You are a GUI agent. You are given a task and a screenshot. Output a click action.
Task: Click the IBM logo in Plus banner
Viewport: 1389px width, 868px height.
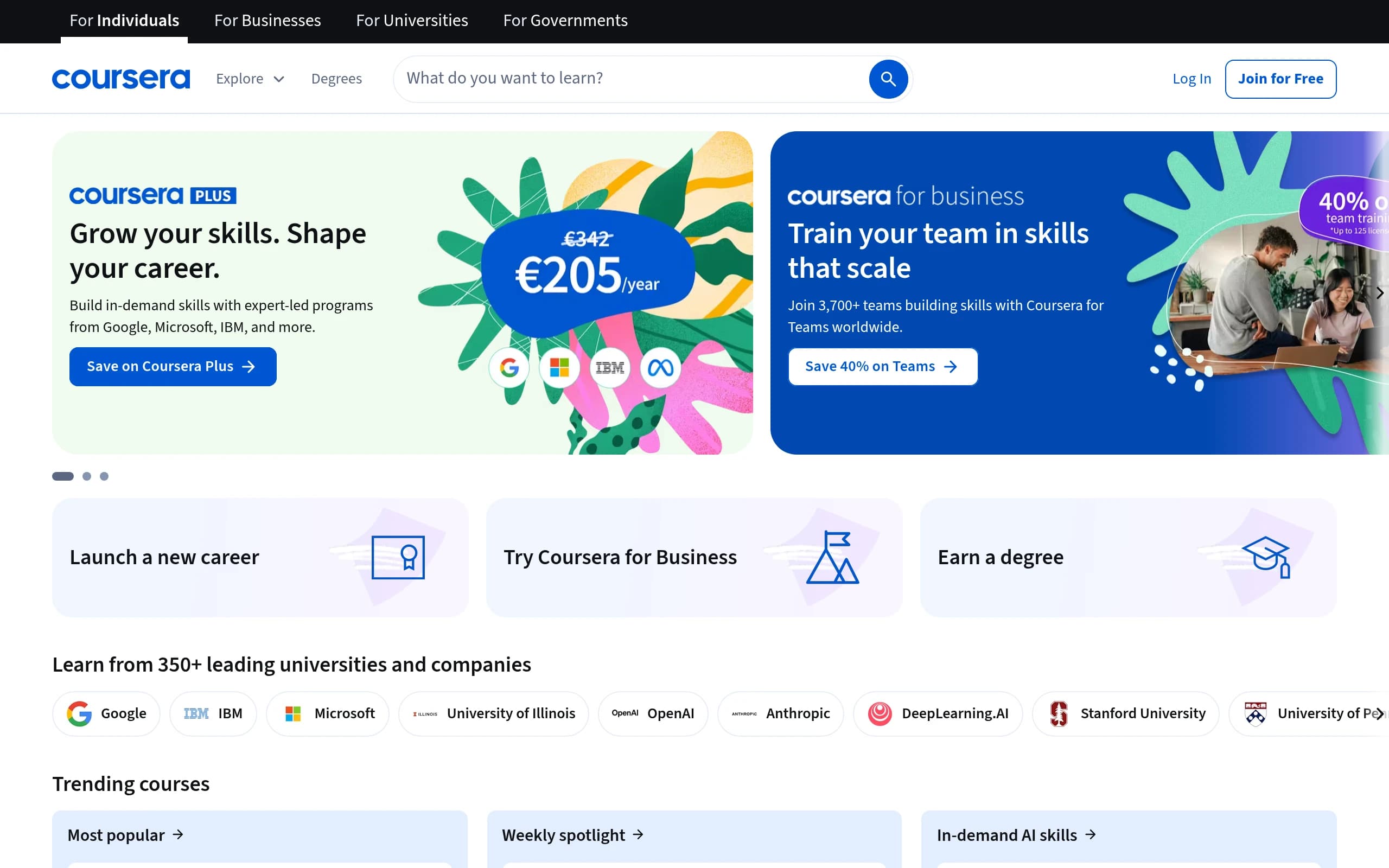pos(609,367)
